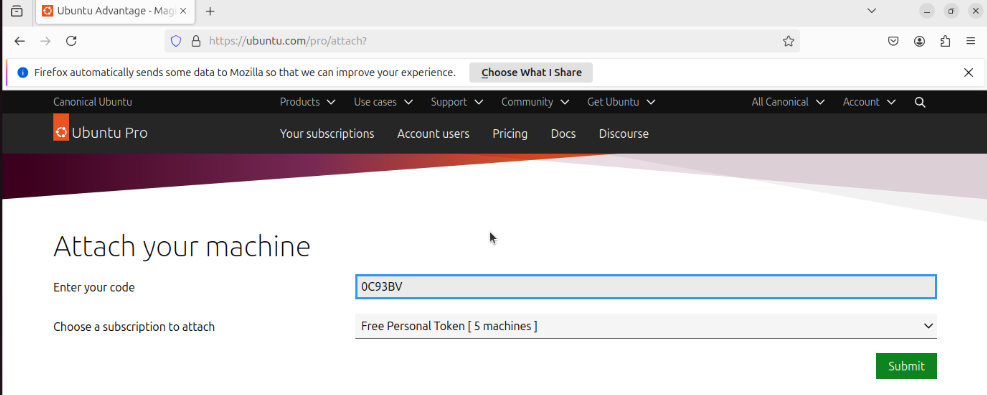Click the info icon in notification bar
This screenshot has height=395, width=987.
point(23,72)
